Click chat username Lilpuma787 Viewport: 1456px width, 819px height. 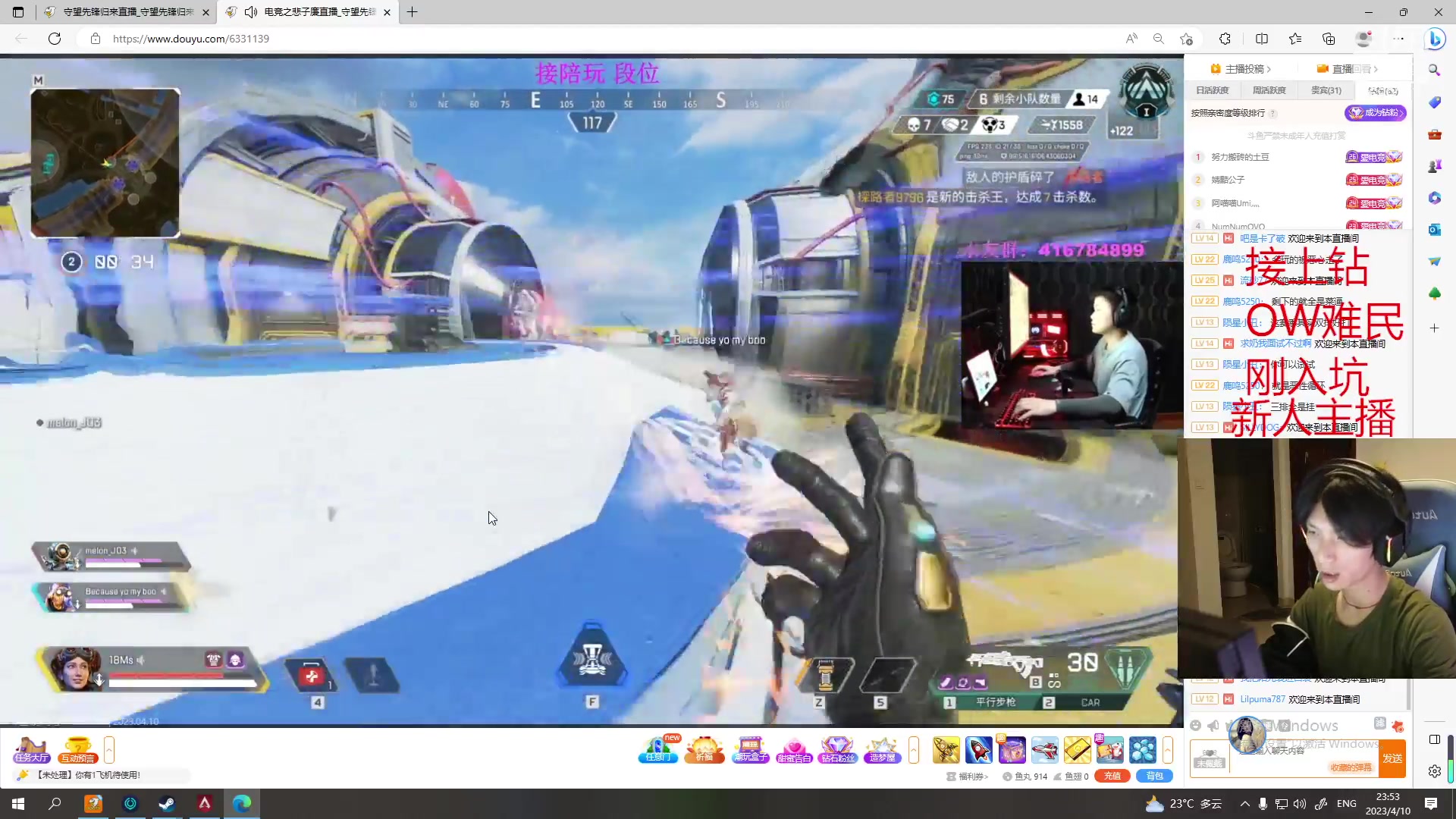click(1263, 699)
